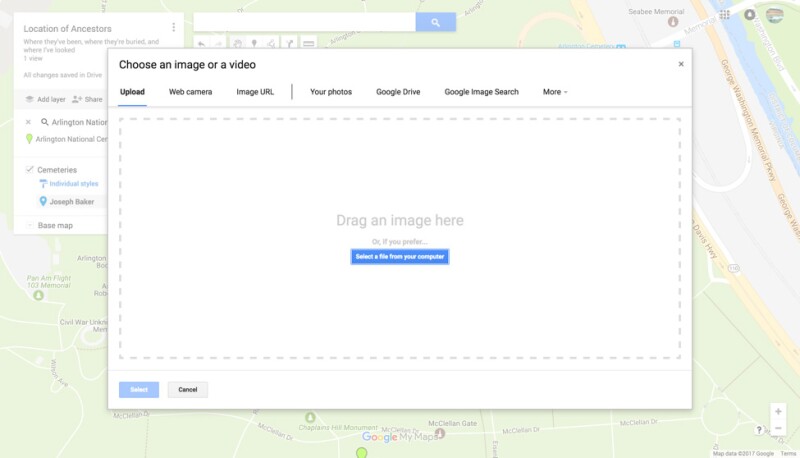Switch to the Your photos tab
Image resolution: width=800 pixels, height=458 pixels.
[331, 92]
